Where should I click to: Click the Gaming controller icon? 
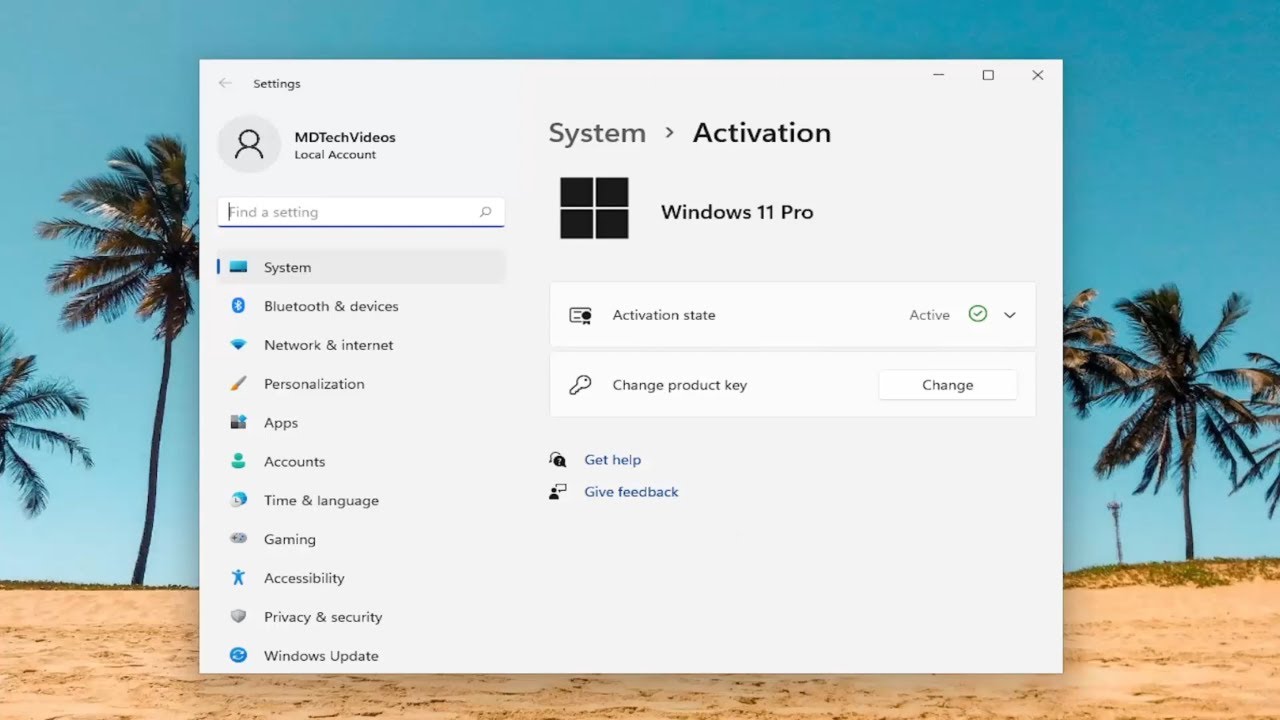(238, 538)
